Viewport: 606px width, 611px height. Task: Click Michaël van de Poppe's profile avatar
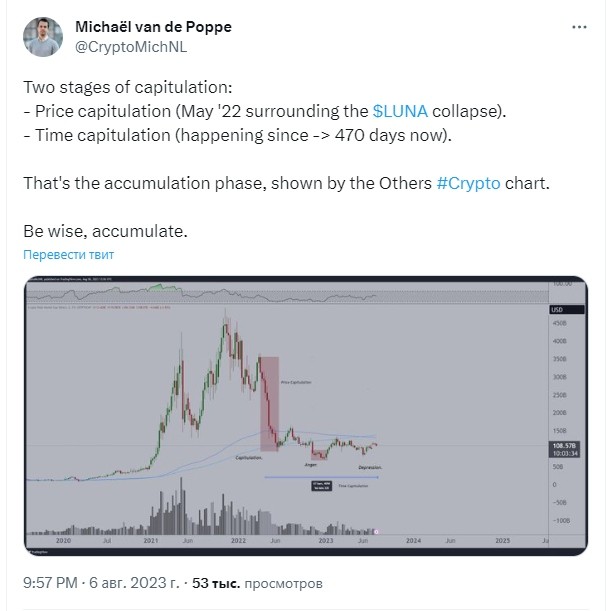(x=43, y=37)
